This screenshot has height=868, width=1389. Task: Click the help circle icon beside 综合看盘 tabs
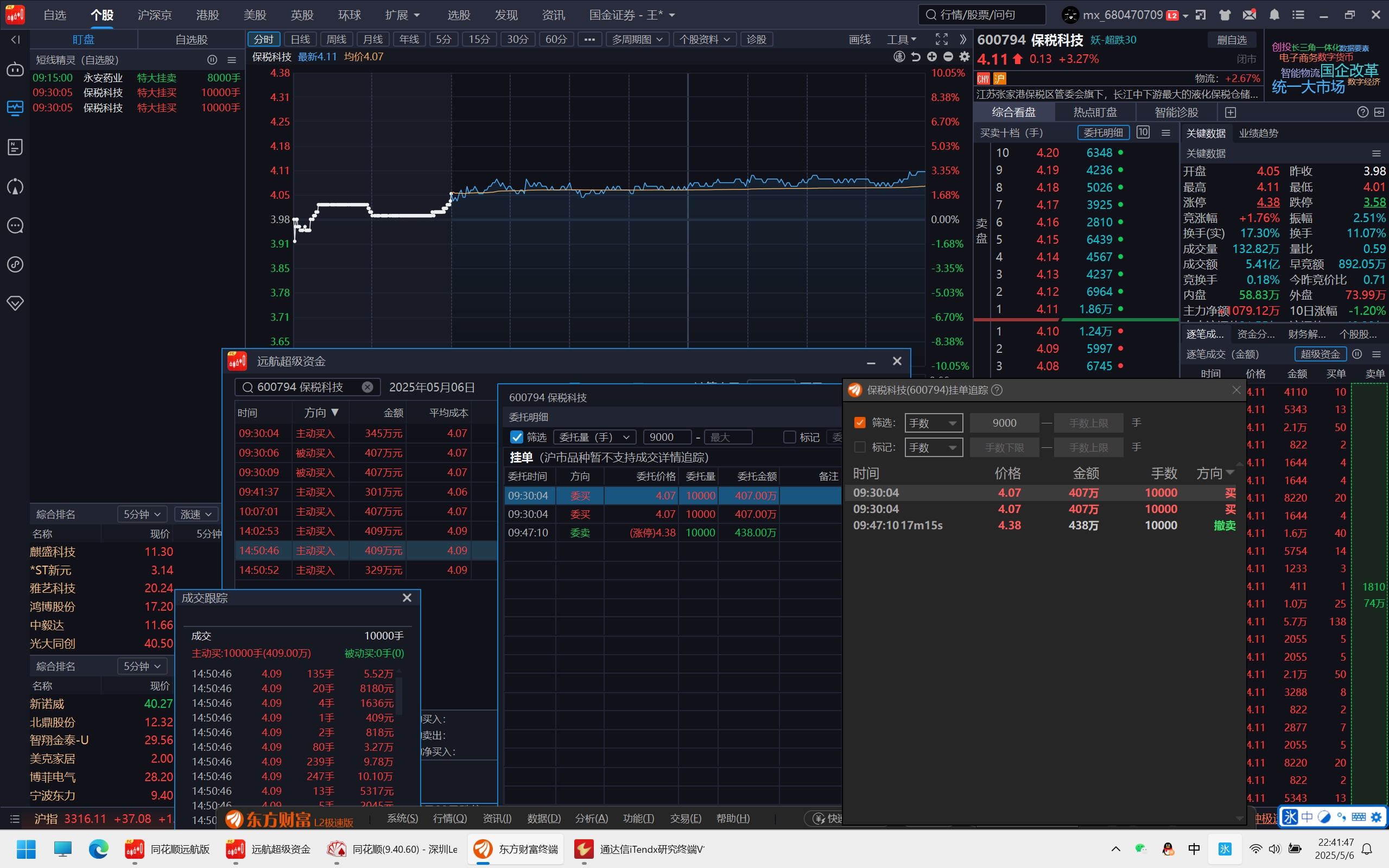tap(1362, 112)
